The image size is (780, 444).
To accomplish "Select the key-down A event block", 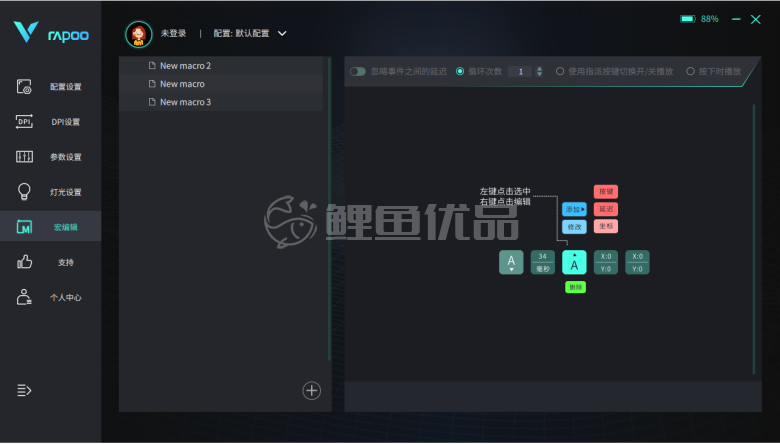I will point(511,262).
